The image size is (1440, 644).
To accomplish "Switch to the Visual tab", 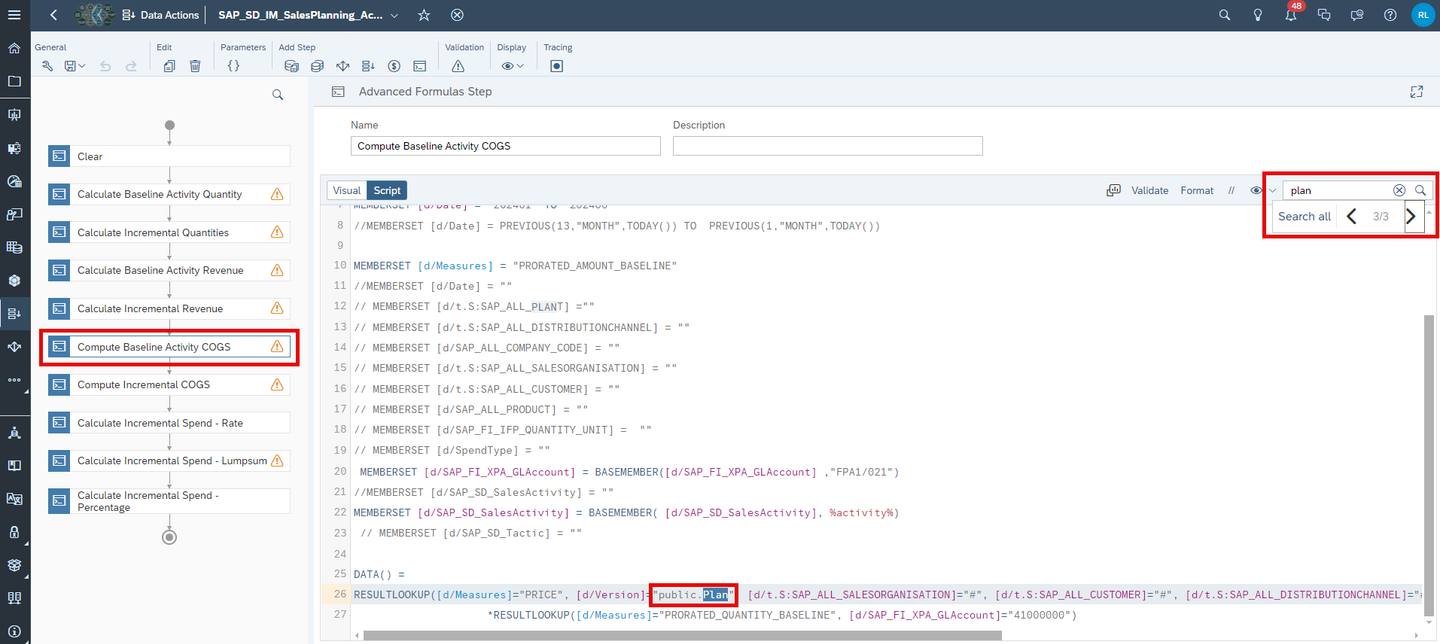I will pos(347,190).
